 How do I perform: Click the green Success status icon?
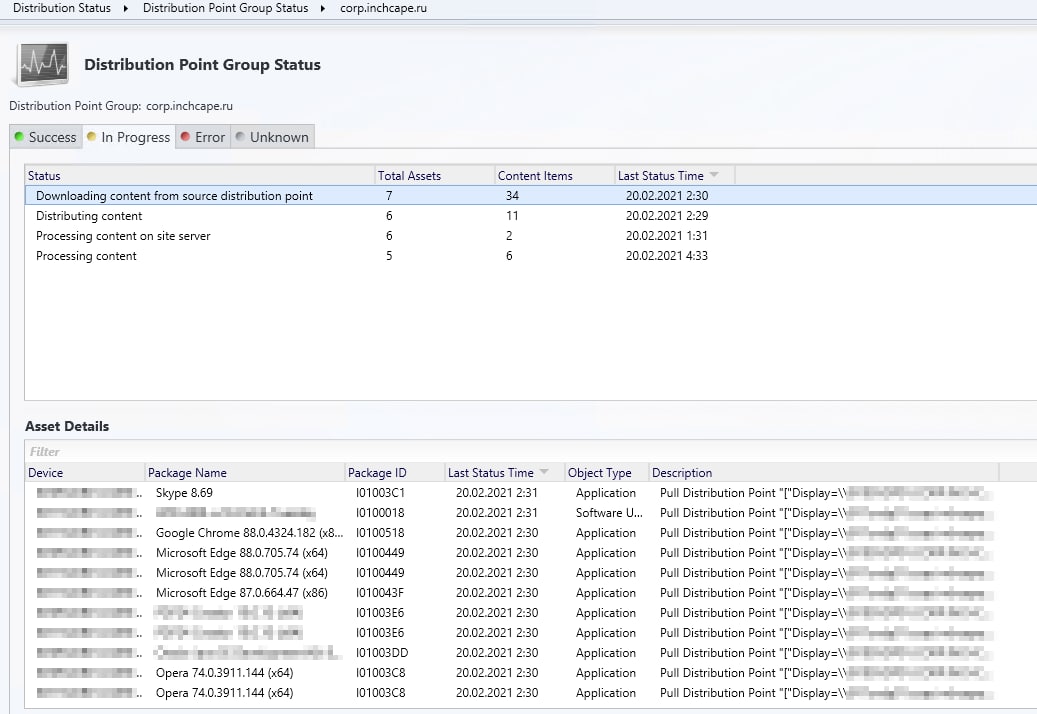coord(19,137)
